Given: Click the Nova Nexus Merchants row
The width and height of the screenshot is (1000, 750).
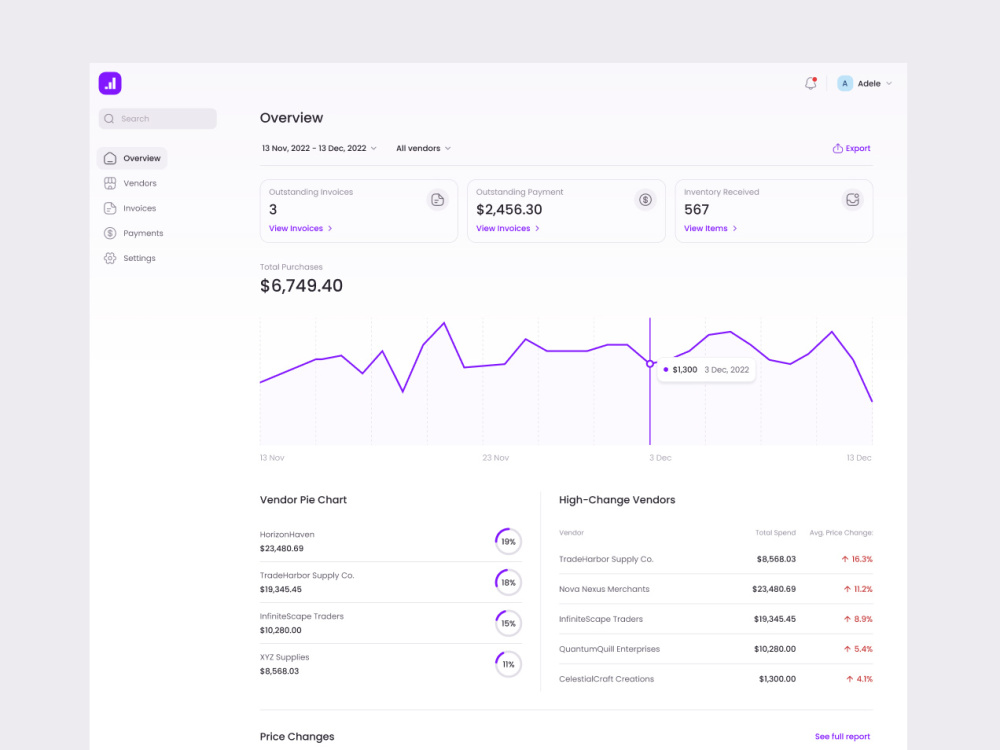Looking at the screenshot, I should coord(716,589).
